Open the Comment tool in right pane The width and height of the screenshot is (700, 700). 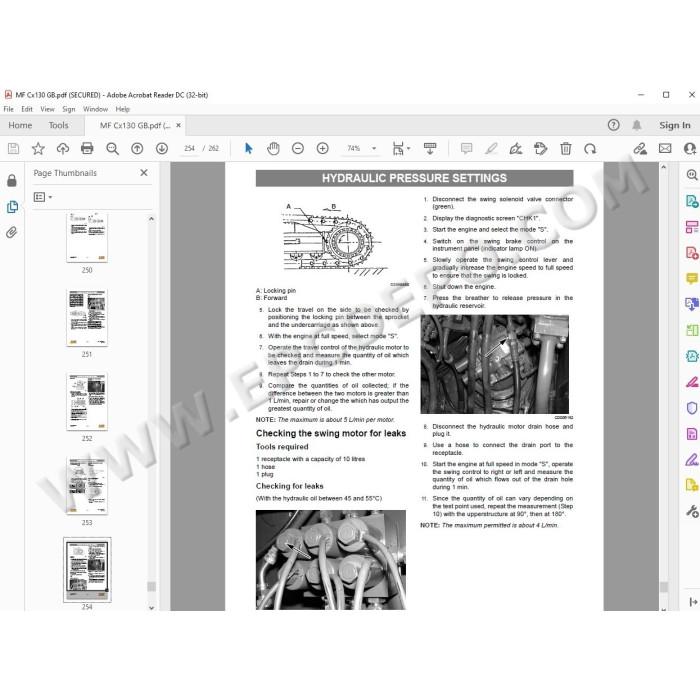(692, 279)
